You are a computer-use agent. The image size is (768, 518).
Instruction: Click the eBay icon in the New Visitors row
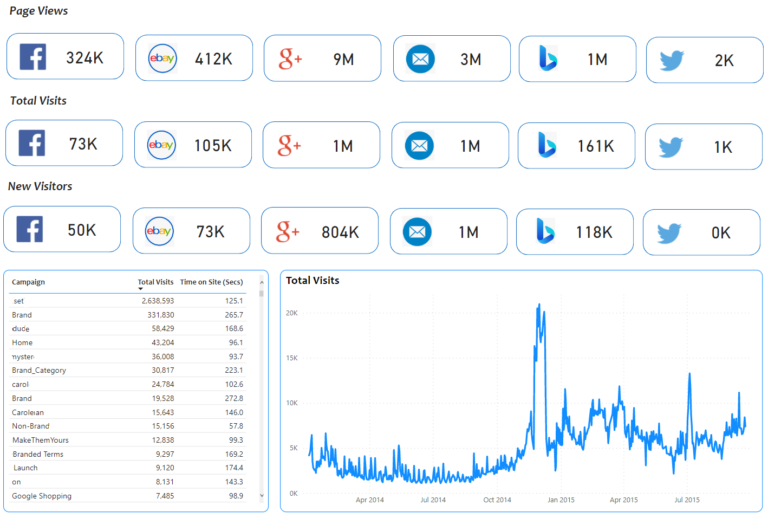click(x=159, y=231)
